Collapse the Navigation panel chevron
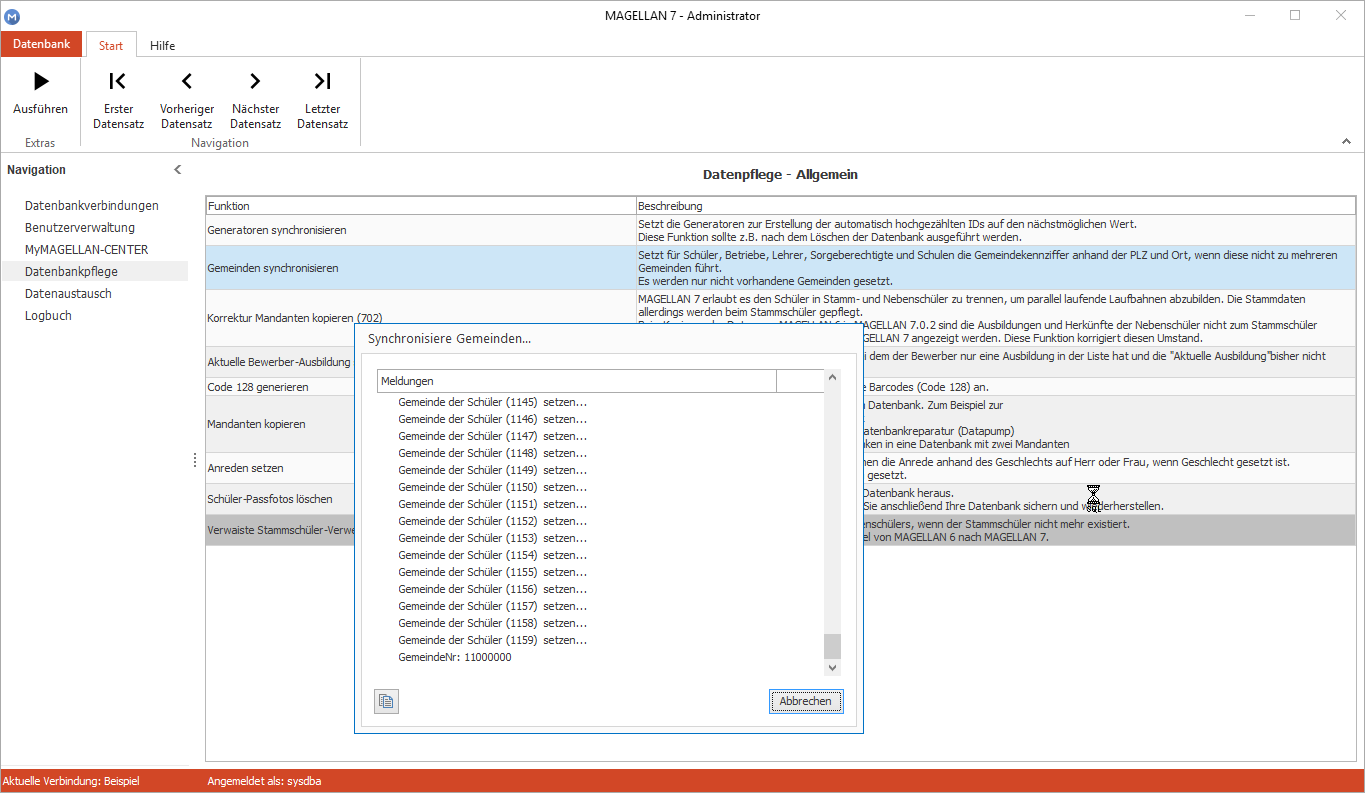Screen dimensions: 1365x793 point(178,170)
